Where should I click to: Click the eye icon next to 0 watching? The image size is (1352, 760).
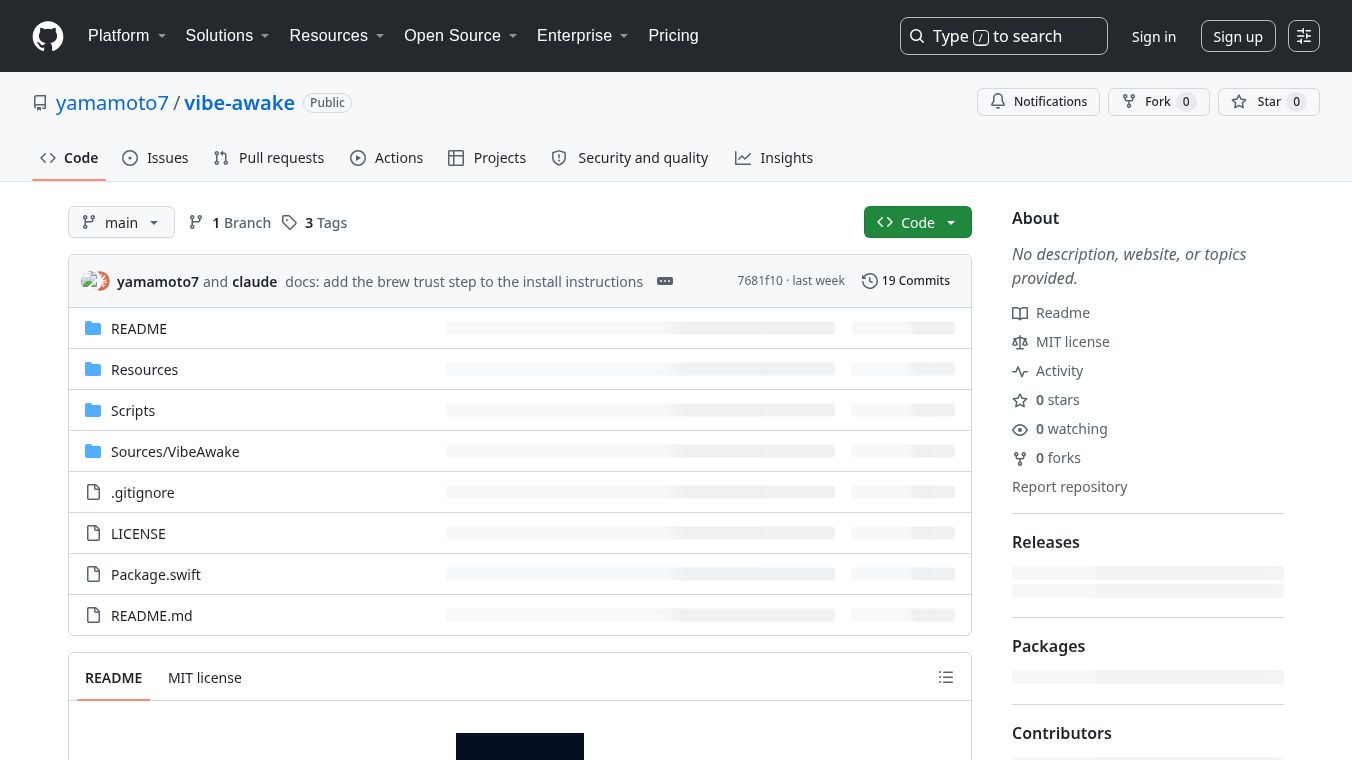[x=1020, y=429]
